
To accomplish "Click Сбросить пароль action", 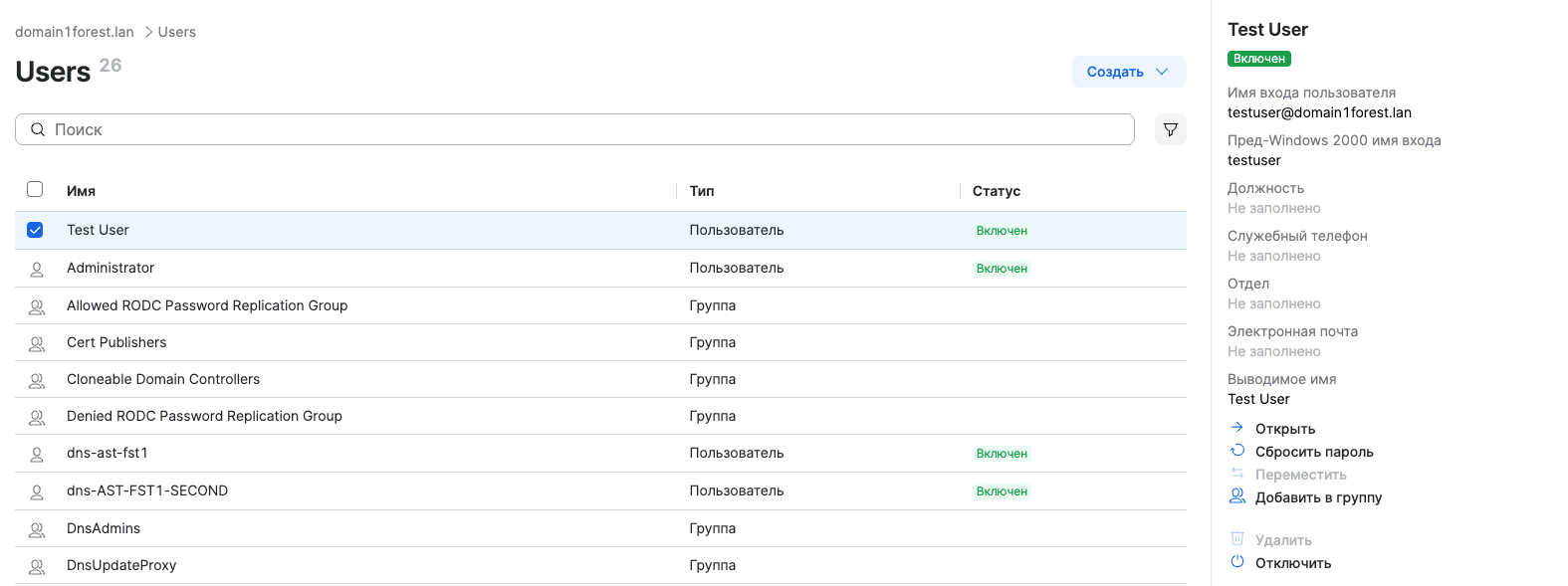I will click(1314, 452).
